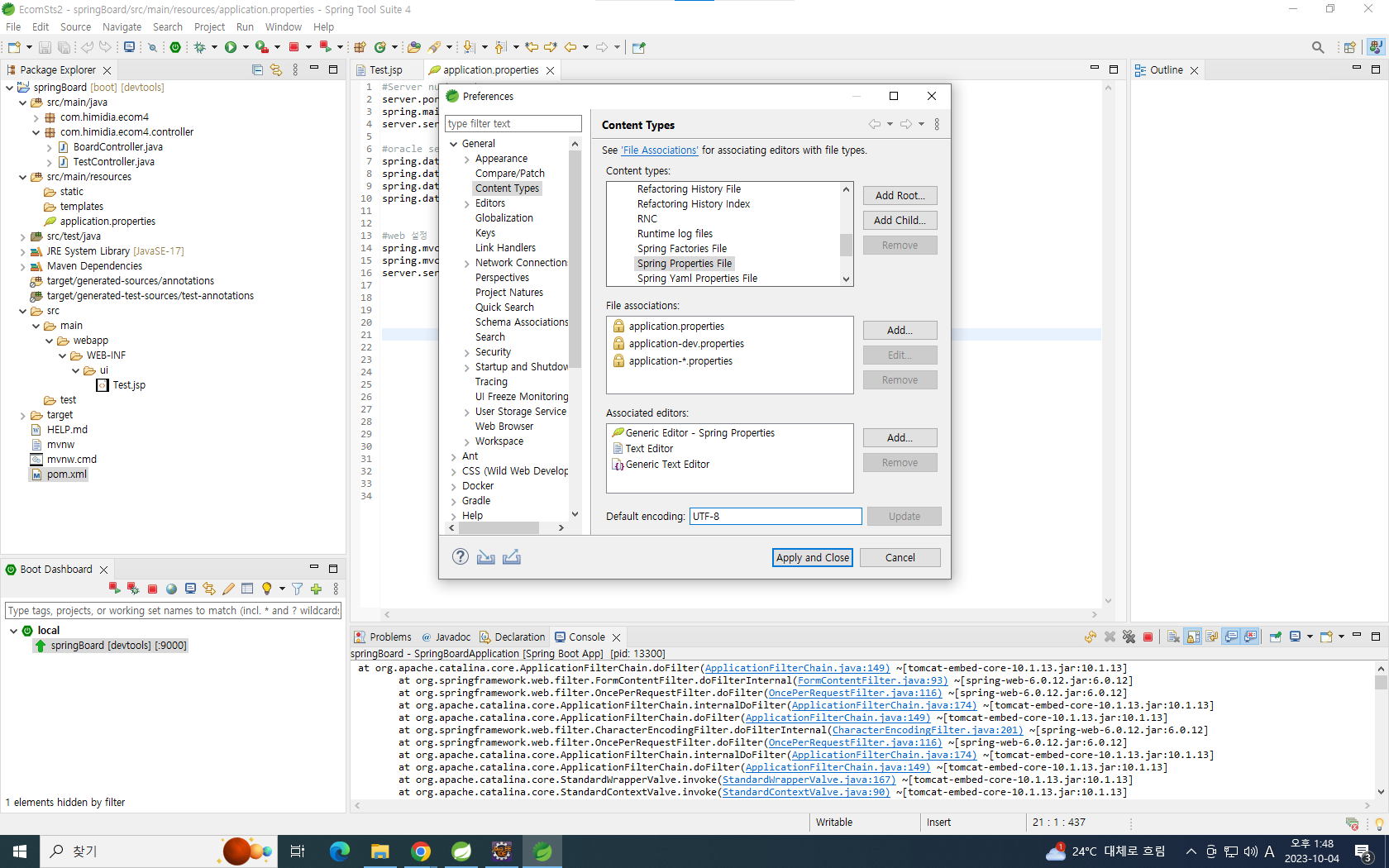
Task: Open the Navigate menu
Action: [122, 27]
